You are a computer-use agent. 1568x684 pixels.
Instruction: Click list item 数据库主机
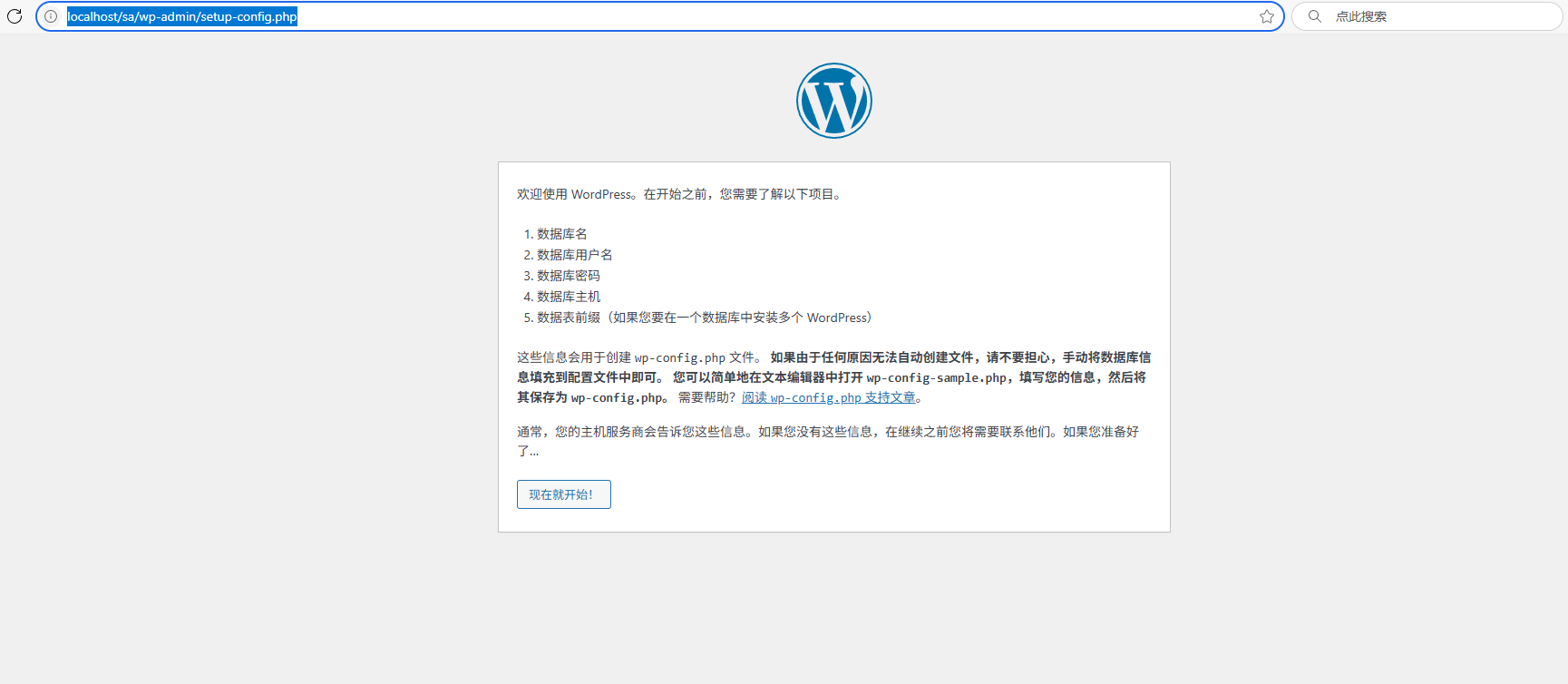pos(569,297)
